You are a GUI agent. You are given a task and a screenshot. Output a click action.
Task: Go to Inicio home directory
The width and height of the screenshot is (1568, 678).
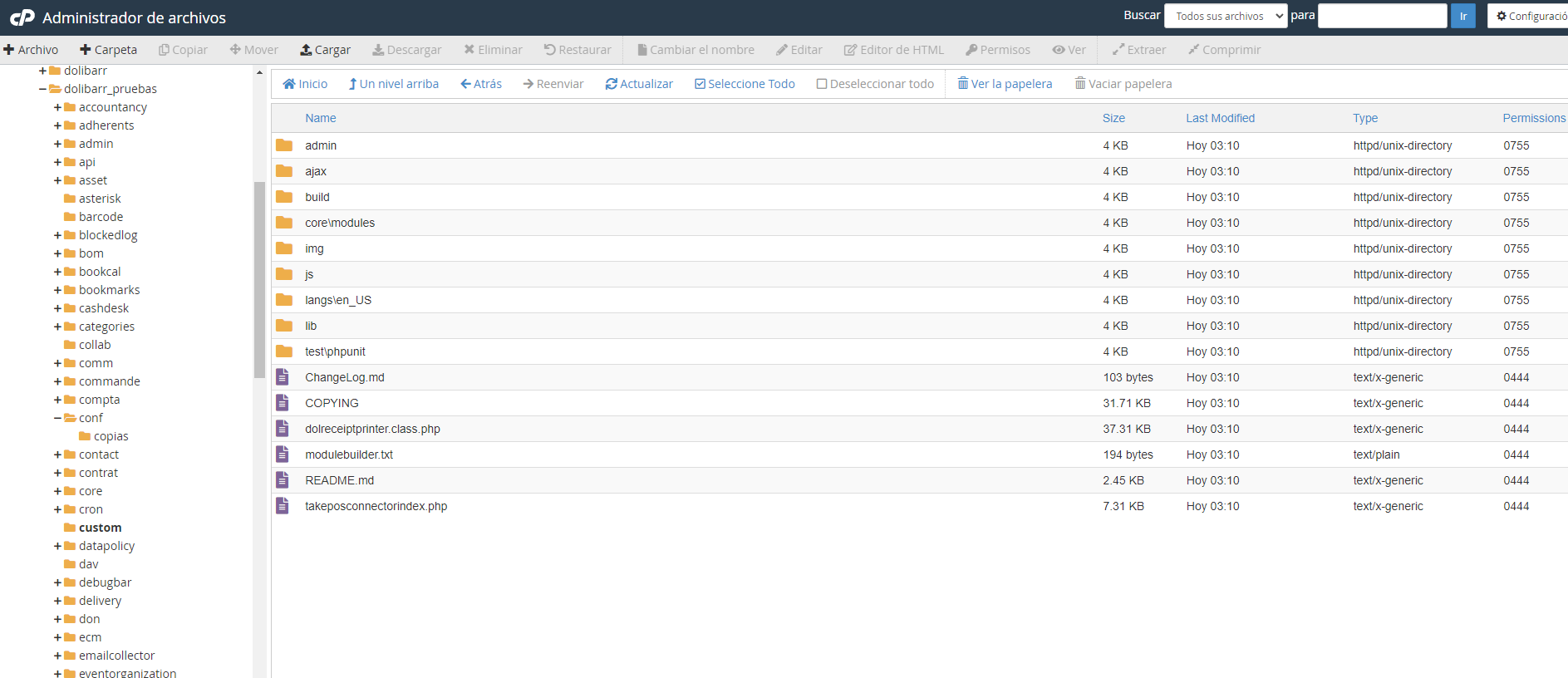[305, 84]
